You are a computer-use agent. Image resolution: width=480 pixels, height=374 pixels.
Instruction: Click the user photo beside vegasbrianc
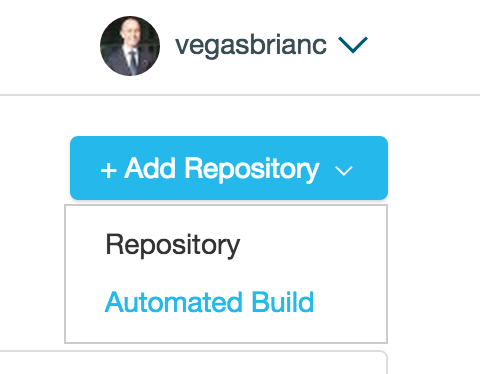pos(130,46)
